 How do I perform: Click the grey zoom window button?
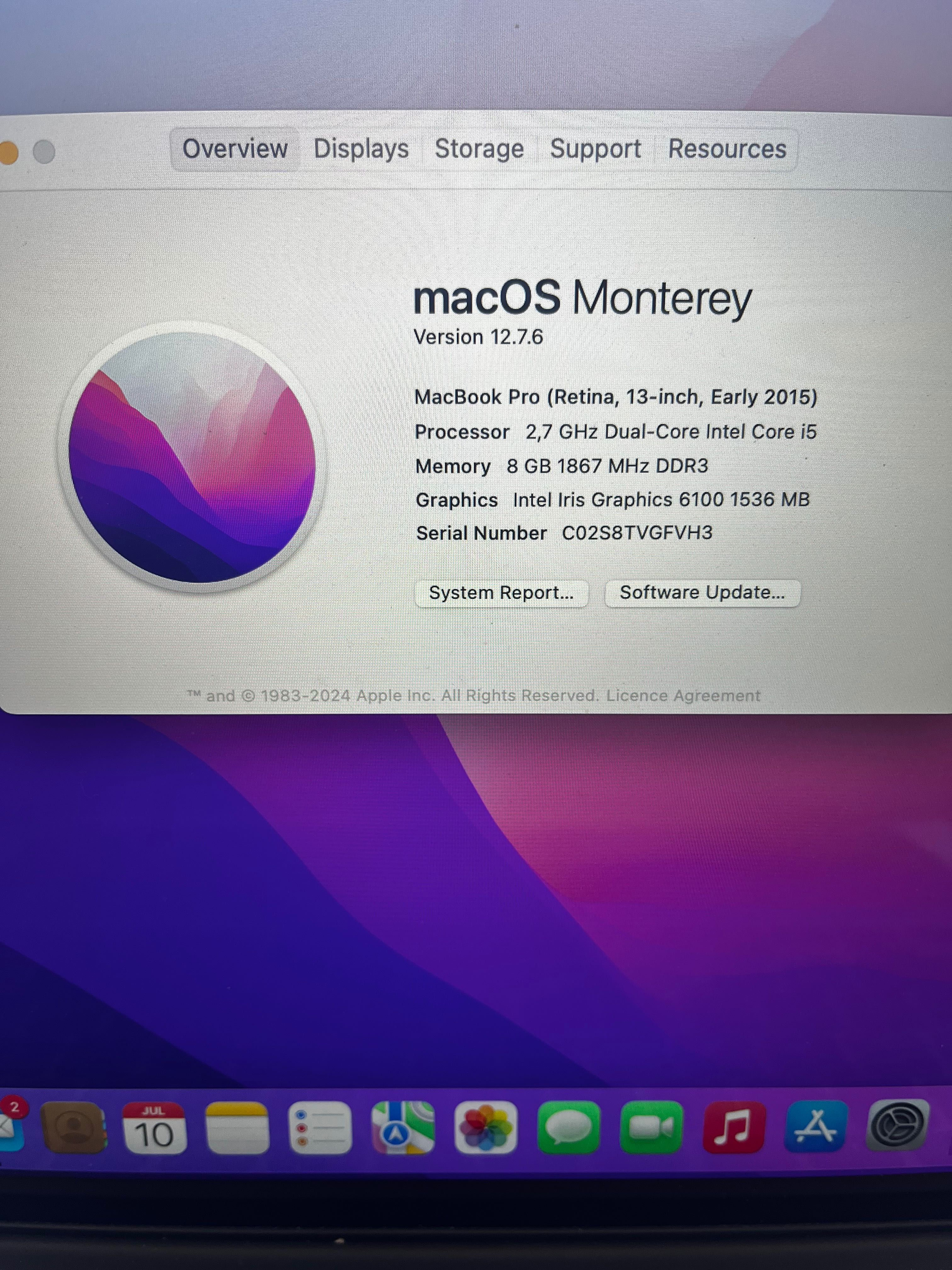44,152
